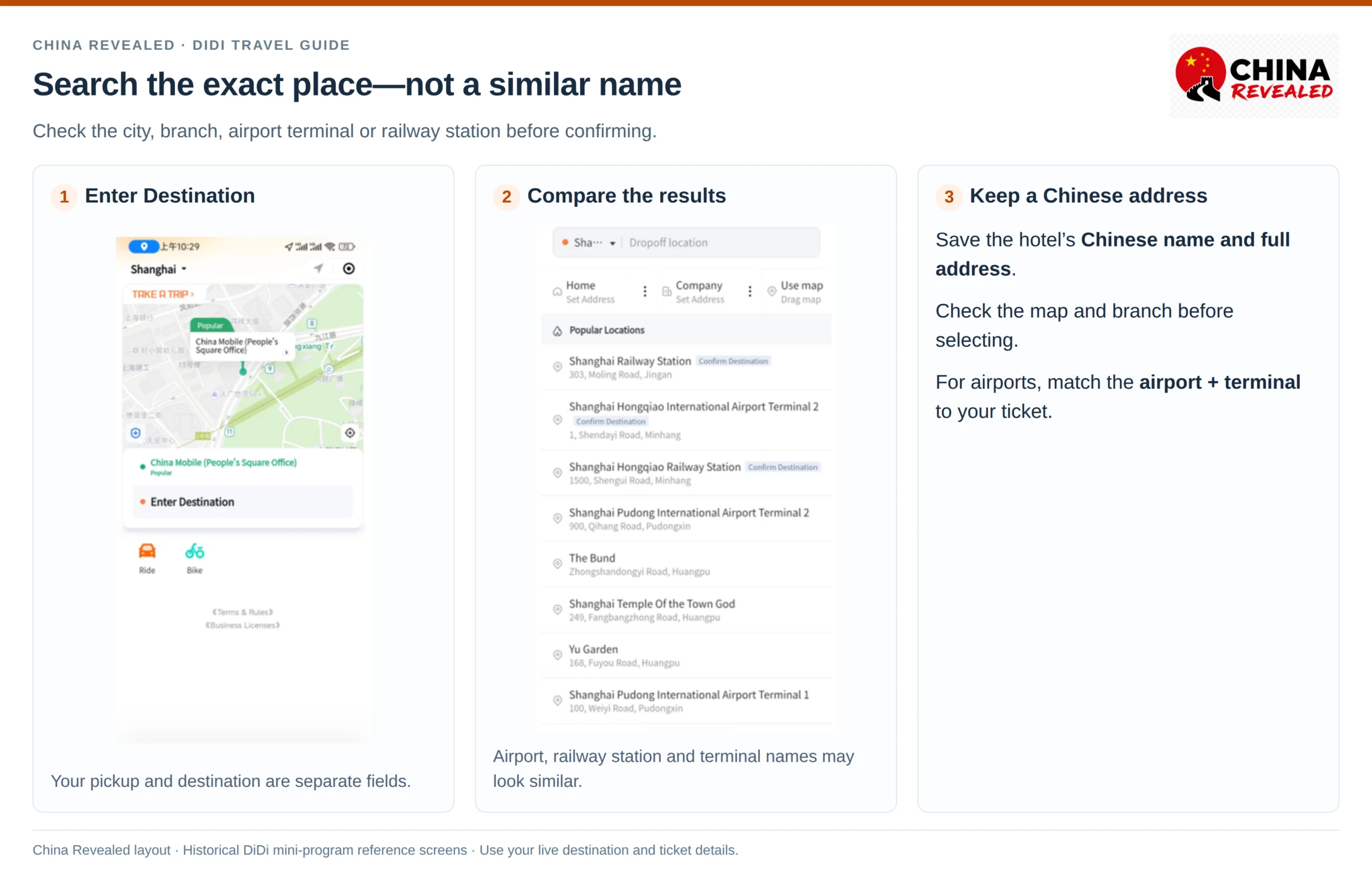
Task: Click the Popular Locations header icon
Action: [557, 331]
